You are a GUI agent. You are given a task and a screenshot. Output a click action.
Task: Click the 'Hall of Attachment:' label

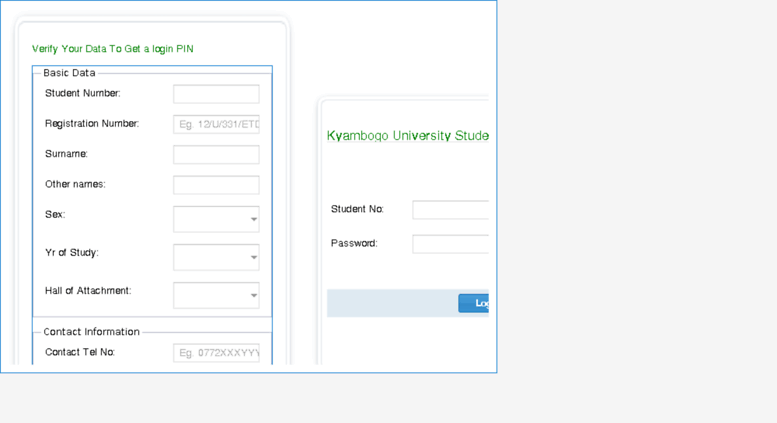pyautogui.click(x=88, y=291)
